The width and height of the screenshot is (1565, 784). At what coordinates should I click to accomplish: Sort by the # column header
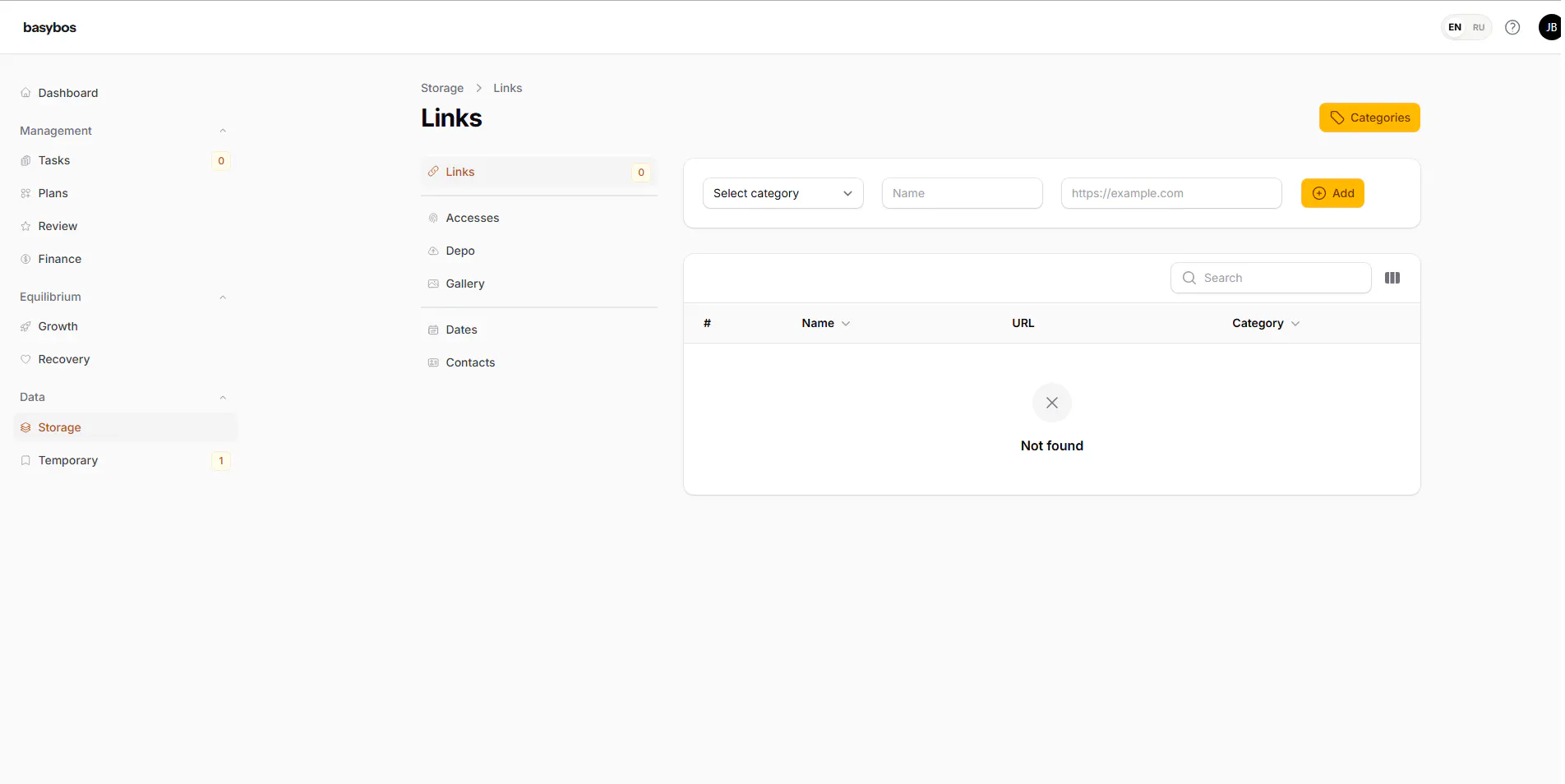click(707, 323)
